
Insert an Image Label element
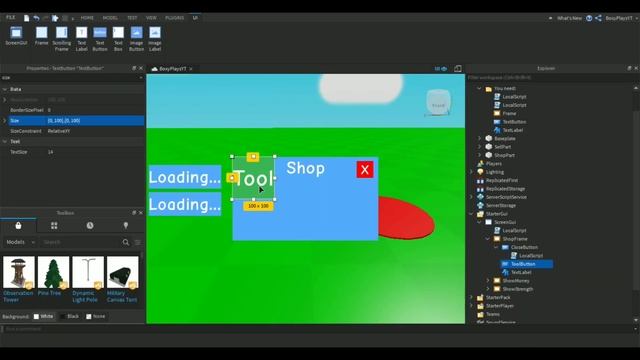[155, 39]
